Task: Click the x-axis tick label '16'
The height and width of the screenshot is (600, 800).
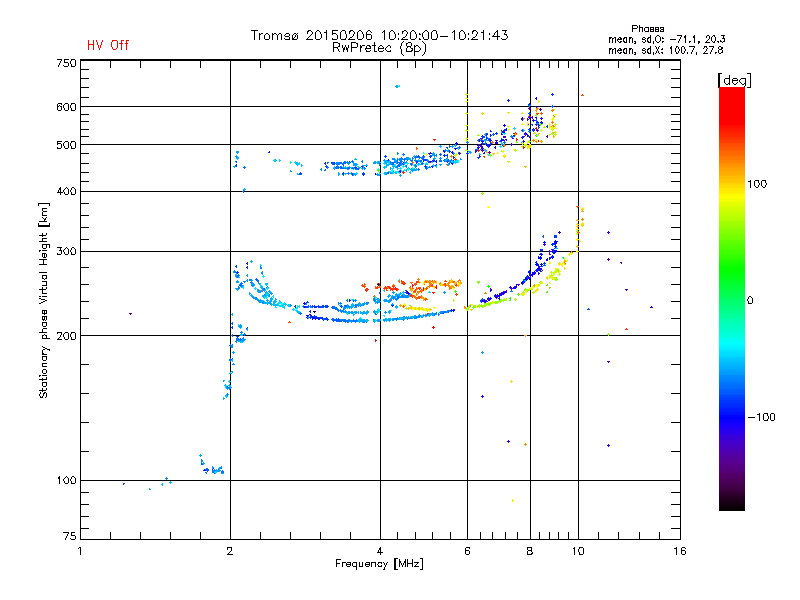Action: pyautogui.click(x=680, y=551)
